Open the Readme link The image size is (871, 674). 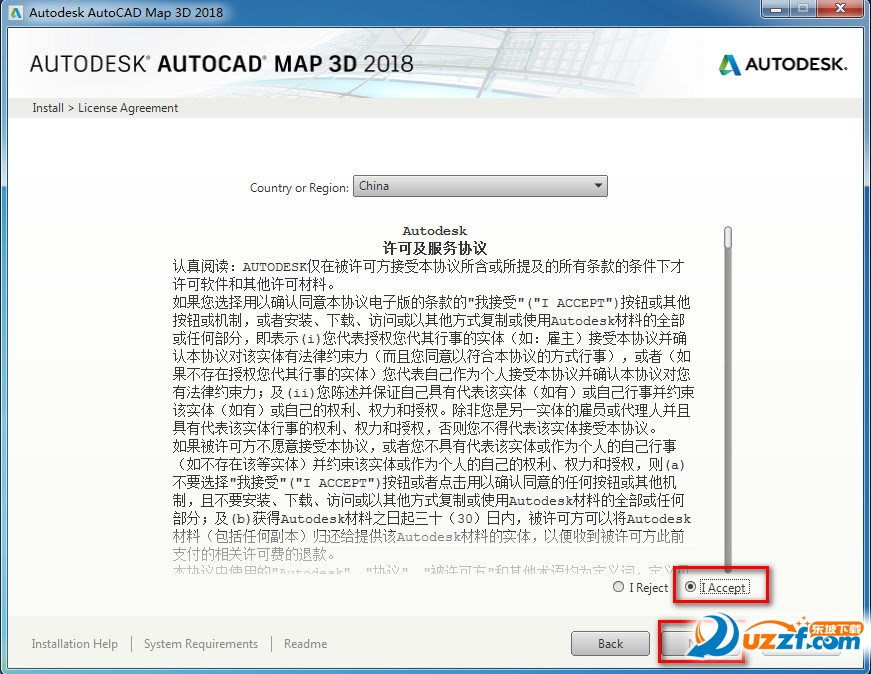tap(306, 643)
